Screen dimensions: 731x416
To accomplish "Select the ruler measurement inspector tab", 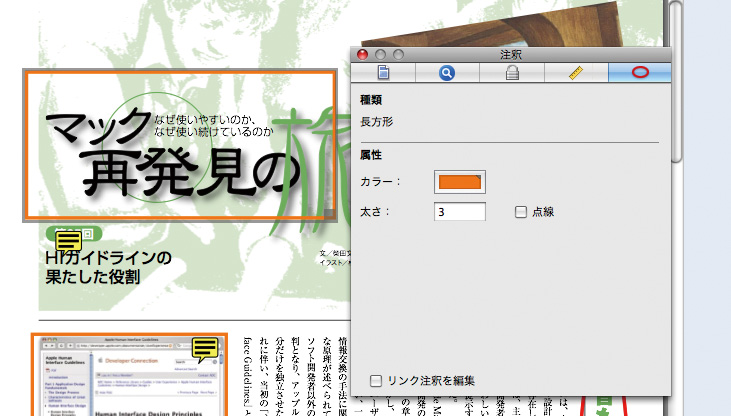I will (576, 73).
